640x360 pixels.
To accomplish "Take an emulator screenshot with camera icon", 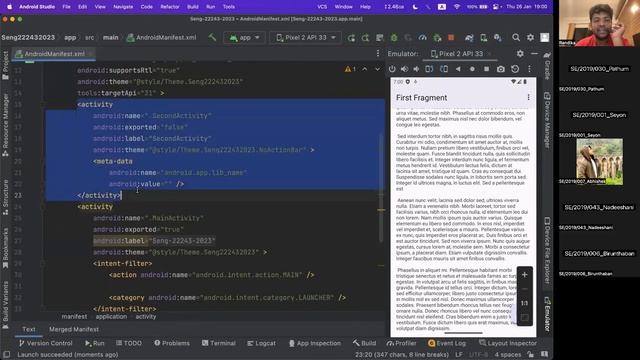I will [501, 69].
